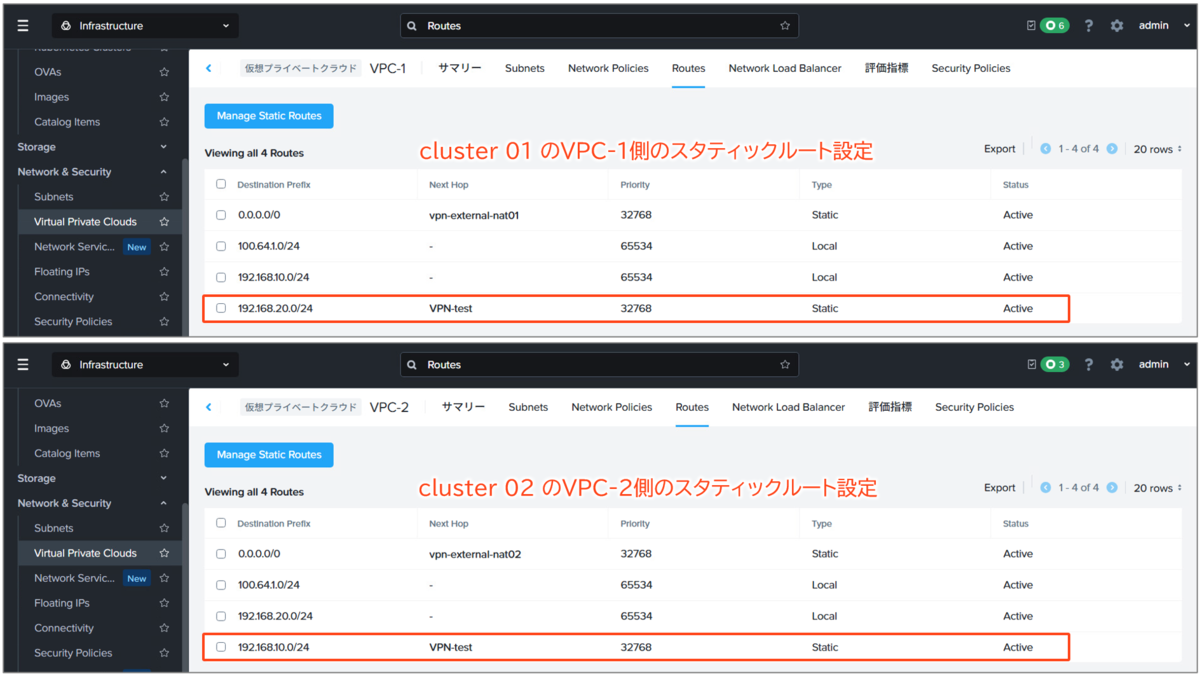The image size is (1200, 674).
Task: Open settings gear in VPC-1 window
Action: (1117, 26)
